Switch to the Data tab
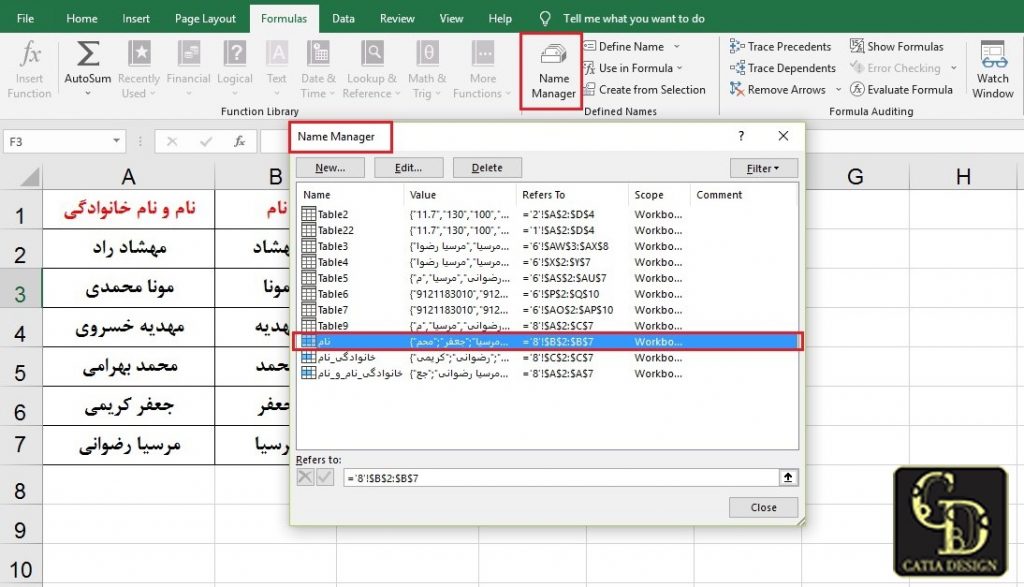This screenshot has height=587, width=1024. (344, 18)
